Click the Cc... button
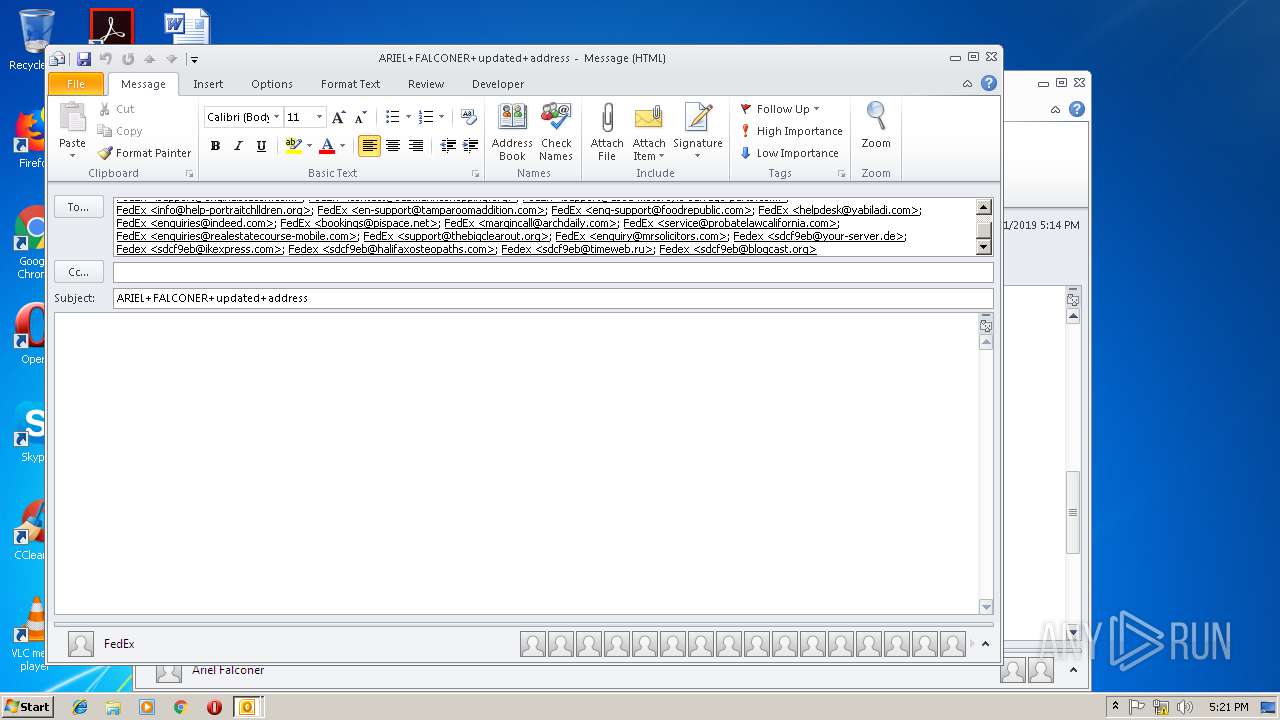Screen dimensions: 1280x720 pyautogui.click(x=79, y=272)
